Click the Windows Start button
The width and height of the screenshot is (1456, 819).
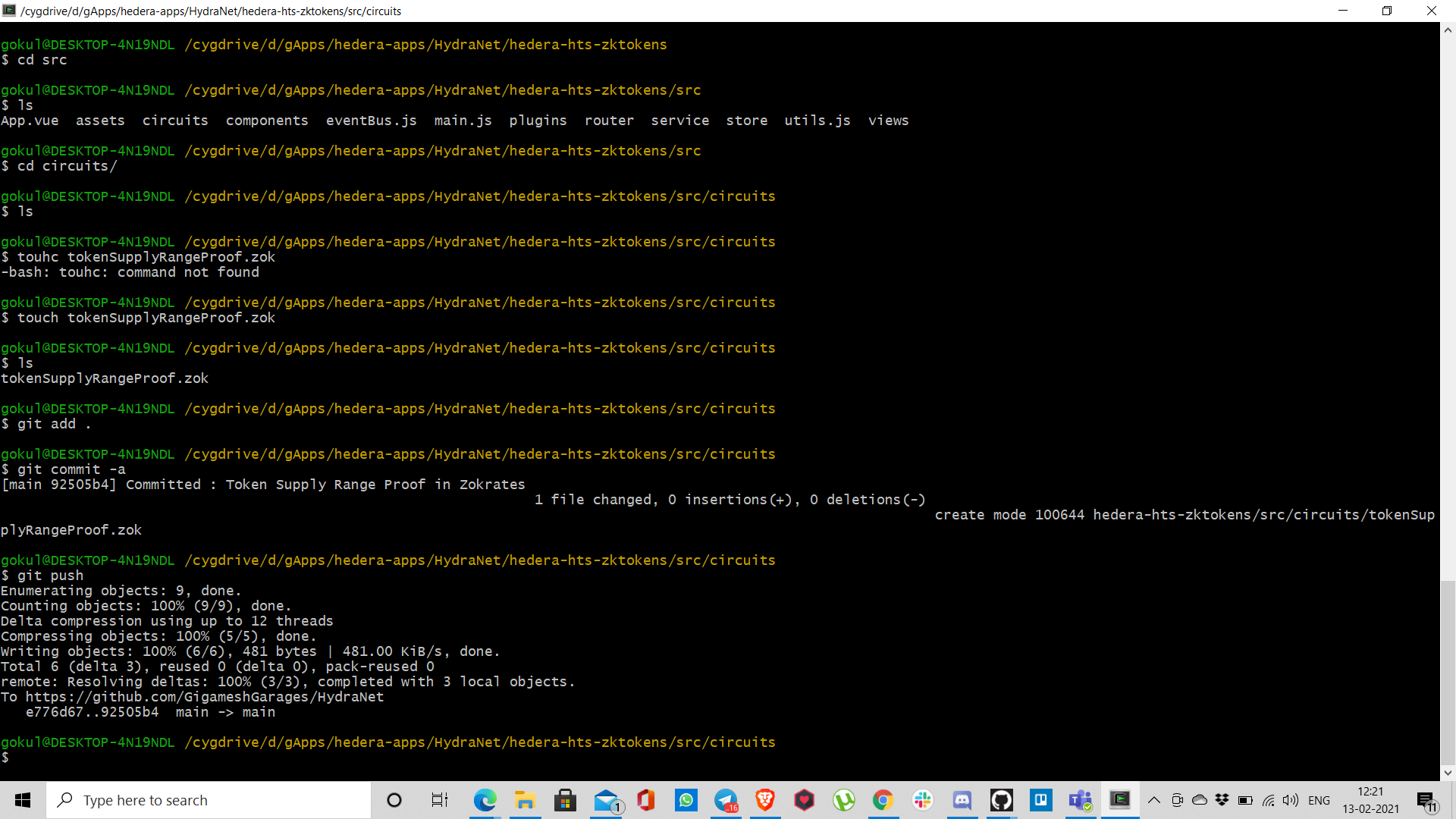(23, 800)
